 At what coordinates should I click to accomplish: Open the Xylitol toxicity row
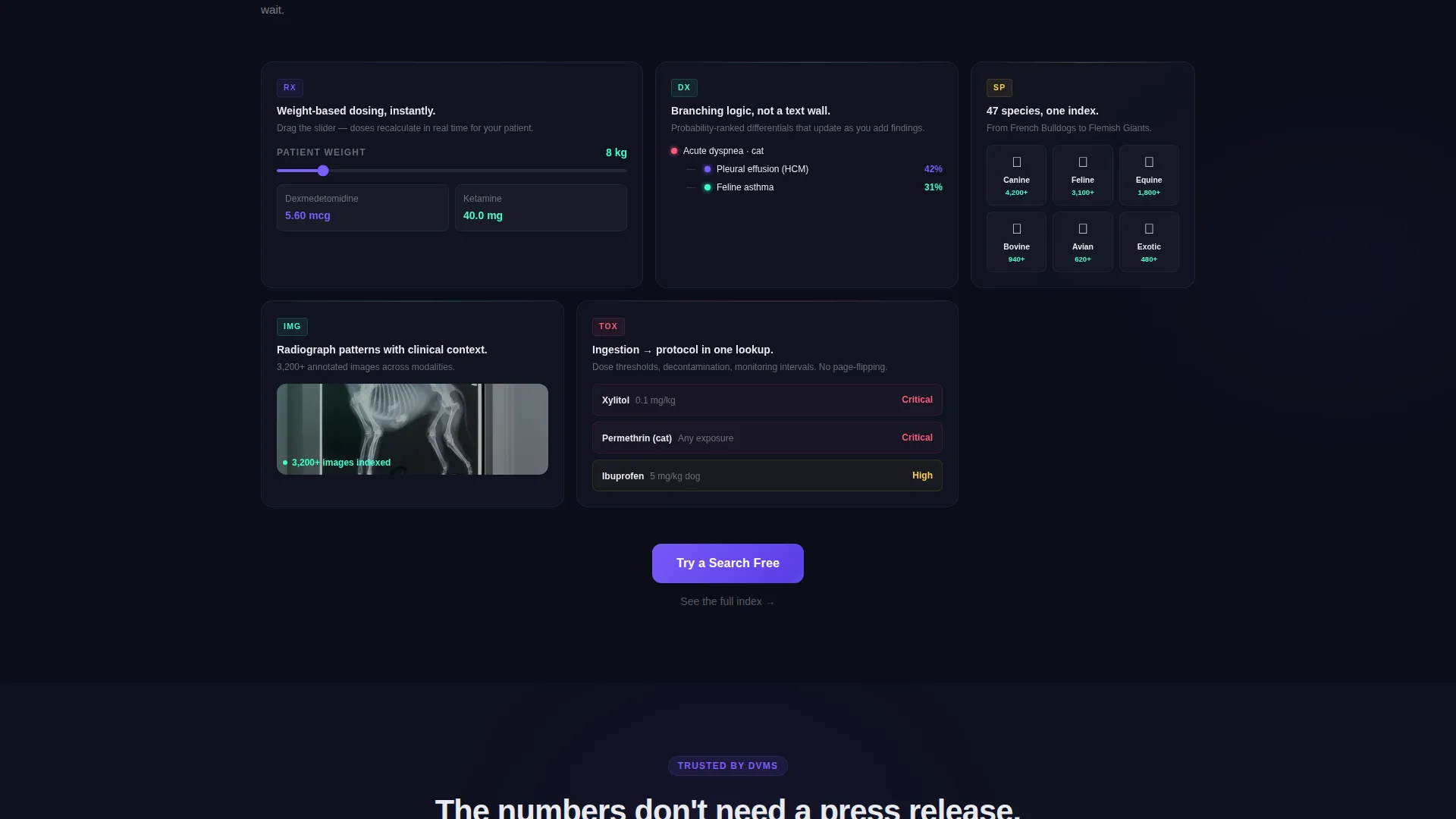click(767, 400)
